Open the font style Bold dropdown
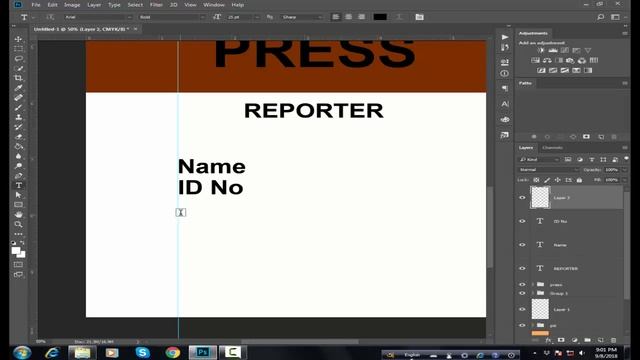The image size is (640, 360). (x=171, y=17)
